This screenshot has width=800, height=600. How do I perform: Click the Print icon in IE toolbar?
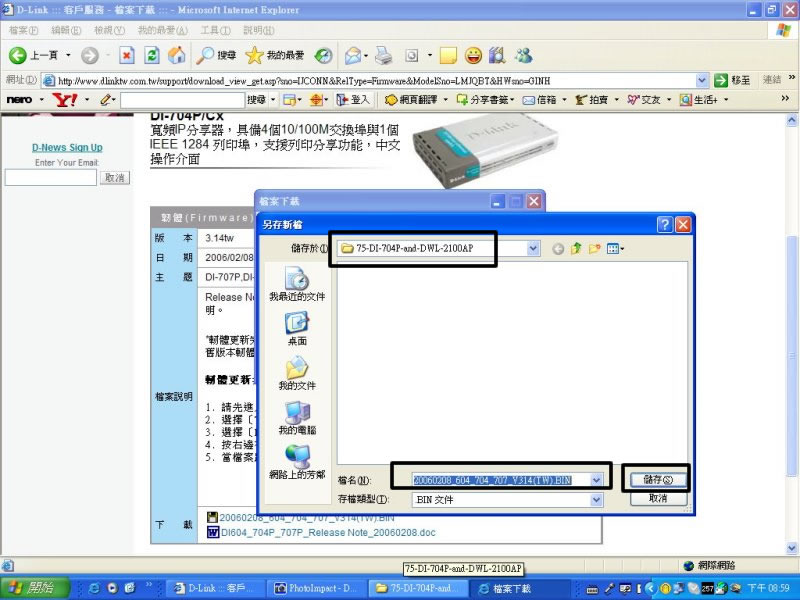pos(384,55)
